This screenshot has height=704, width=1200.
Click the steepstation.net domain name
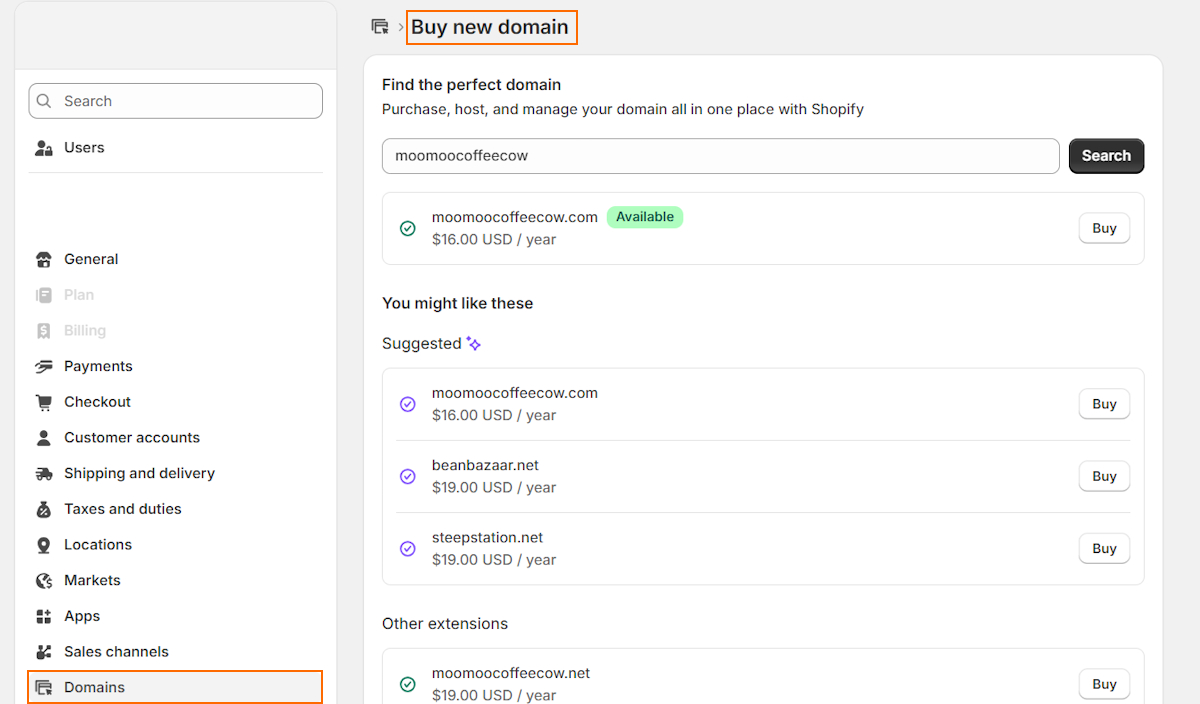click(487, 537)
